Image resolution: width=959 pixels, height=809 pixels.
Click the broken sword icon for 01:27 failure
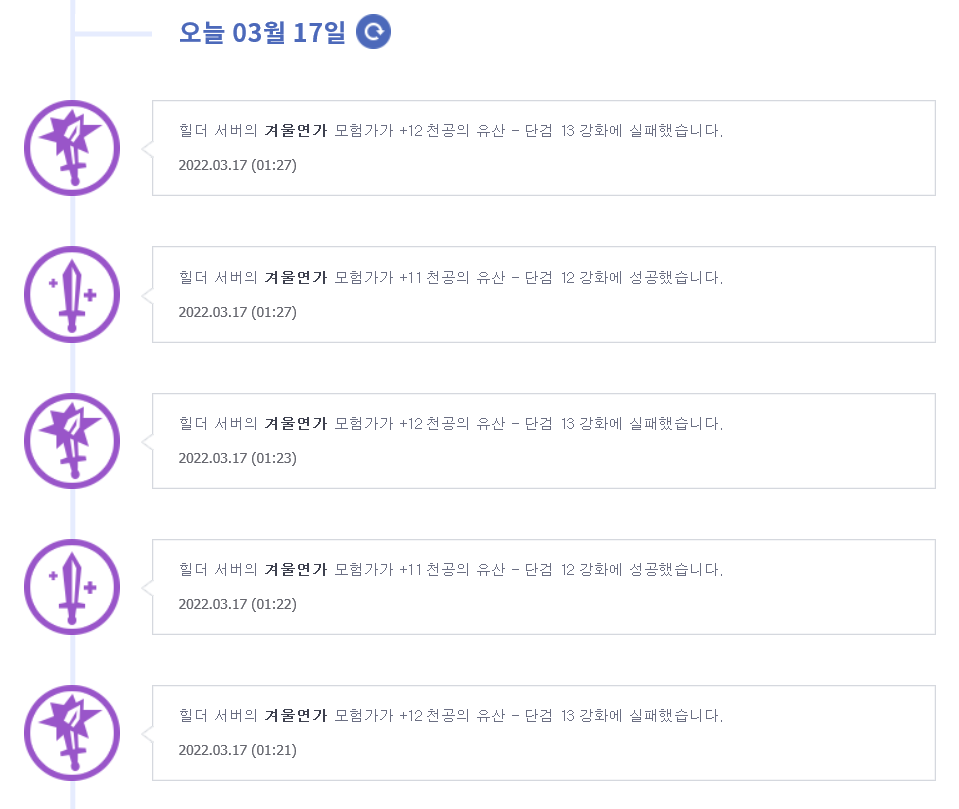pyautogui.click(x=72, y=148)
